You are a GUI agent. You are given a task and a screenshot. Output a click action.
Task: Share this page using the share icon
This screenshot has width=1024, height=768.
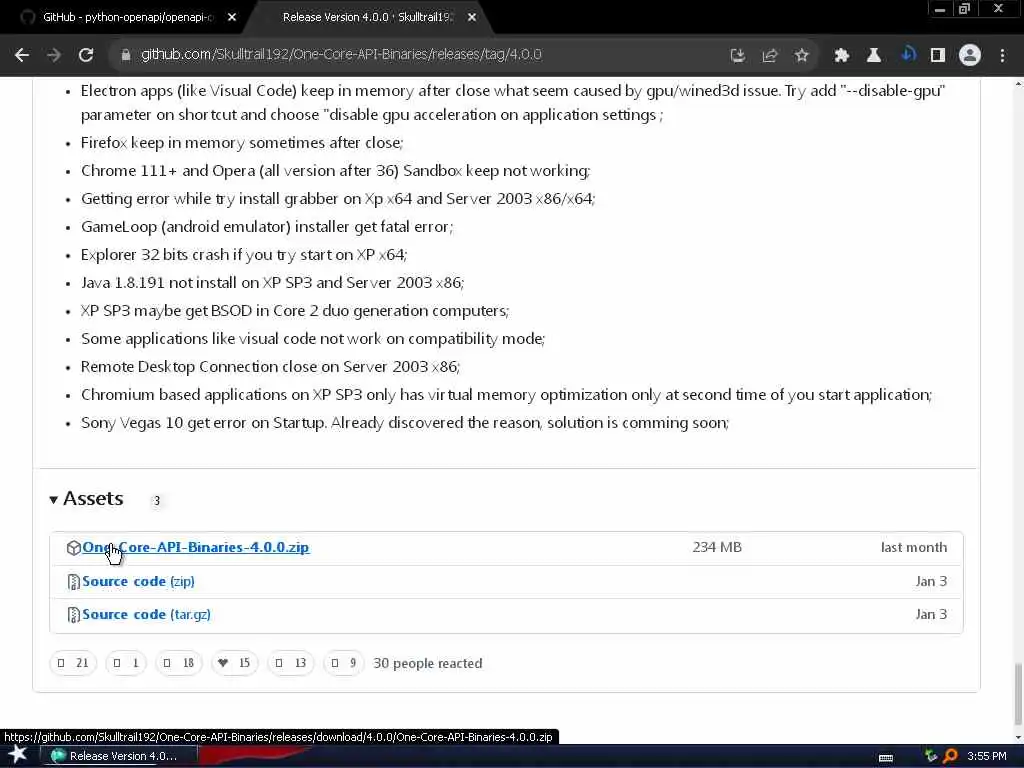pos(769,56)
